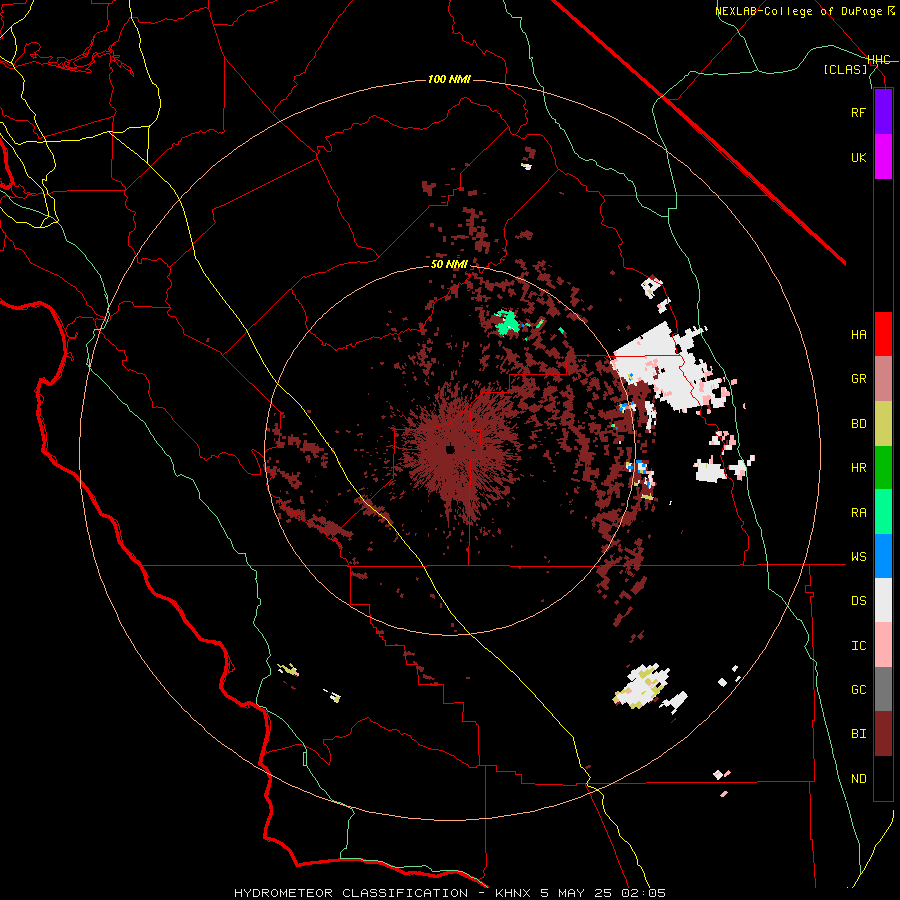Click the light pink IC legend swatch
The height and width of the screenshot is (900, 900).
coord(883,645)
